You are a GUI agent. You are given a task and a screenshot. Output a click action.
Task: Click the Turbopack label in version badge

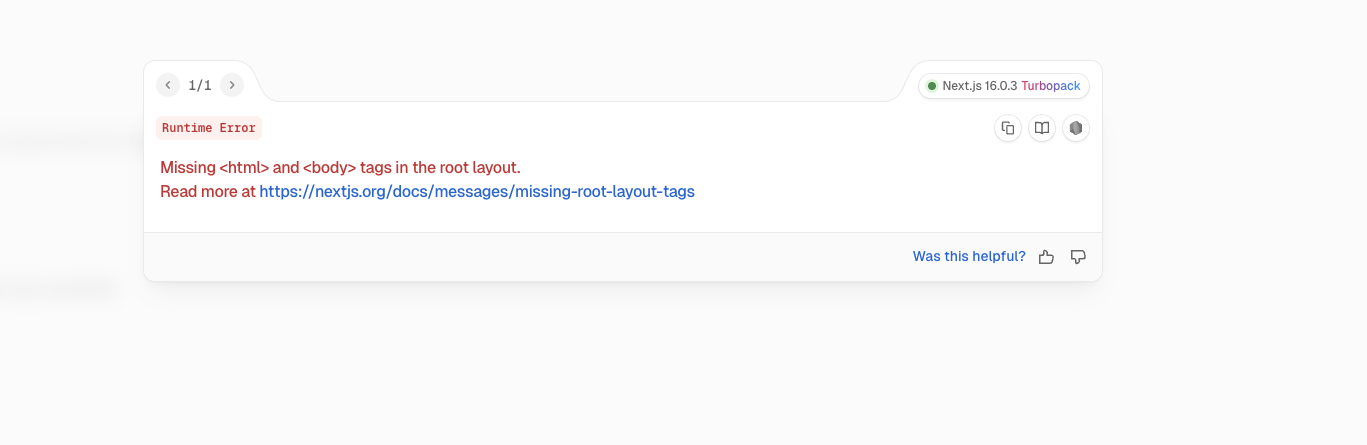click(x=1050, y=86)
